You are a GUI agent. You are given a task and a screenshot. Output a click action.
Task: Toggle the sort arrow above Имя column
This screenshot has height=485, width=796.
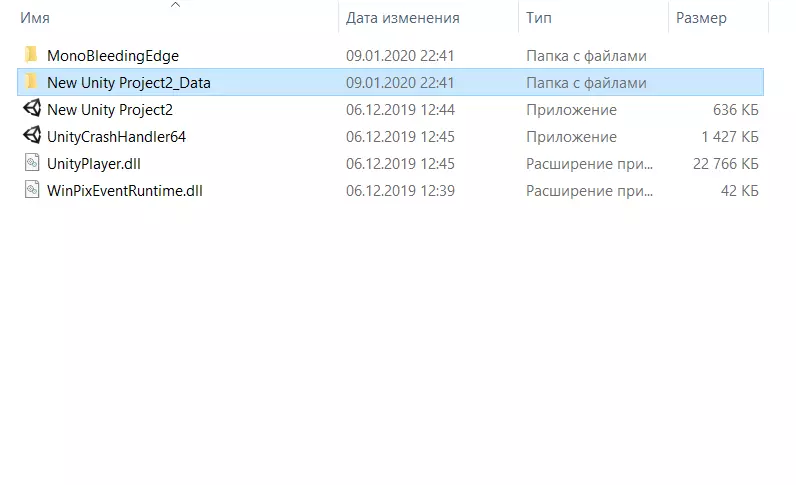[176, 5]
